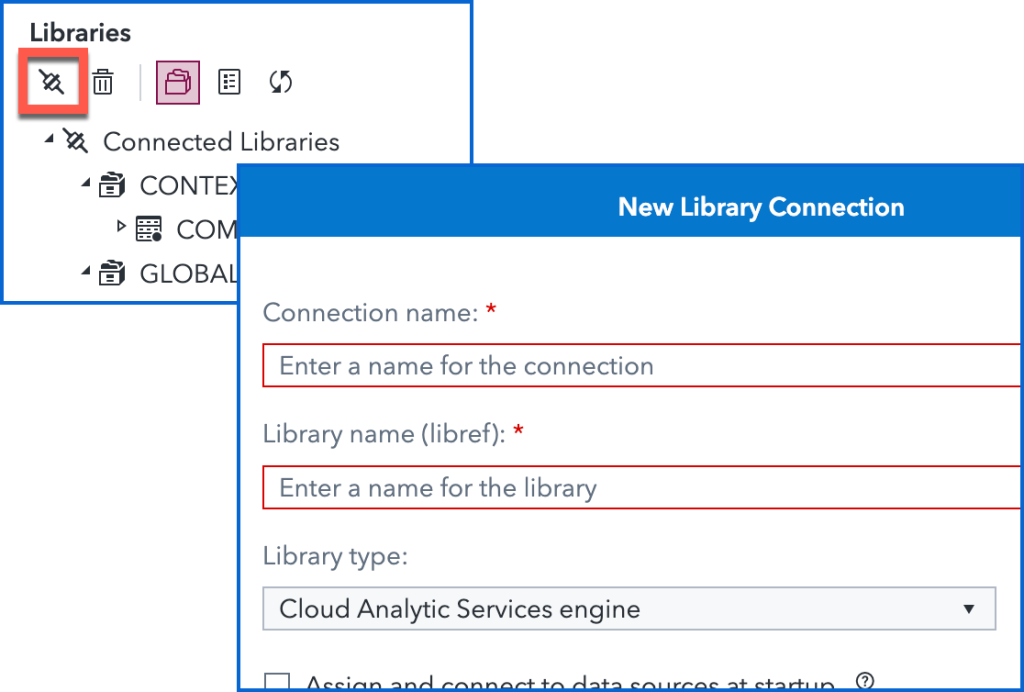
Task: Enable Assign and connect at startup checkbox
Action: click(277, 684)
